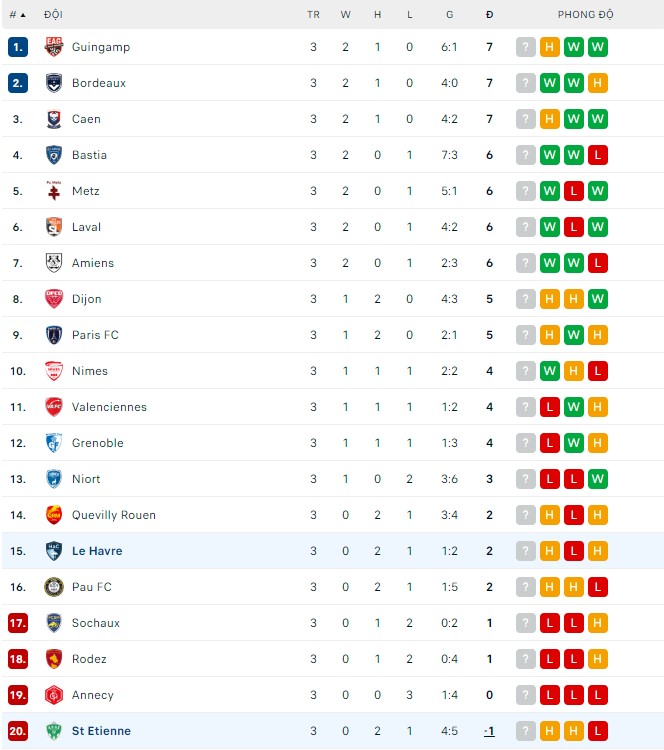Click the Caen team badge

pyautogui.click(x=54, y=119)
